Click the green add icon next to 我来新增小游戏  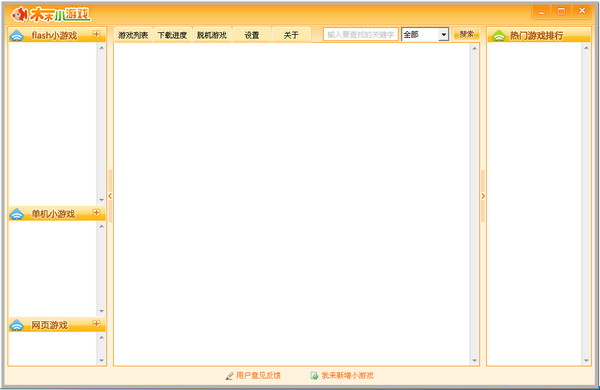[x=314, y=376]
